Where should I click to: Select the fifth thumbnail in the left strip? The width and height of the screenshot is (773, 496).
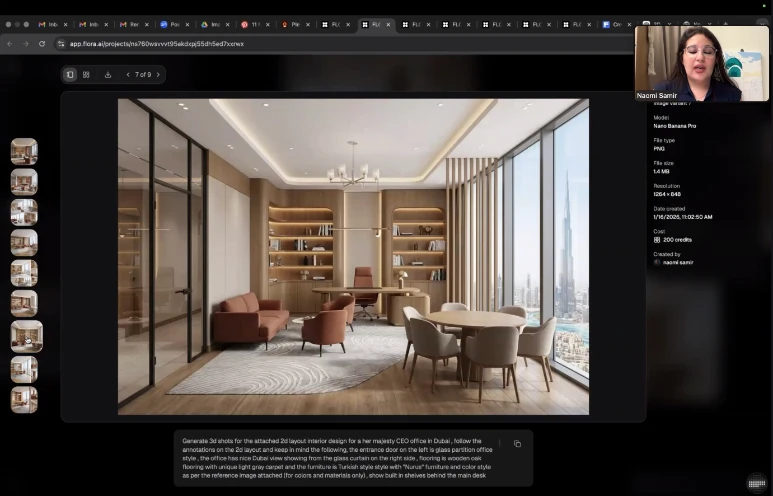[x=24, y=273]
